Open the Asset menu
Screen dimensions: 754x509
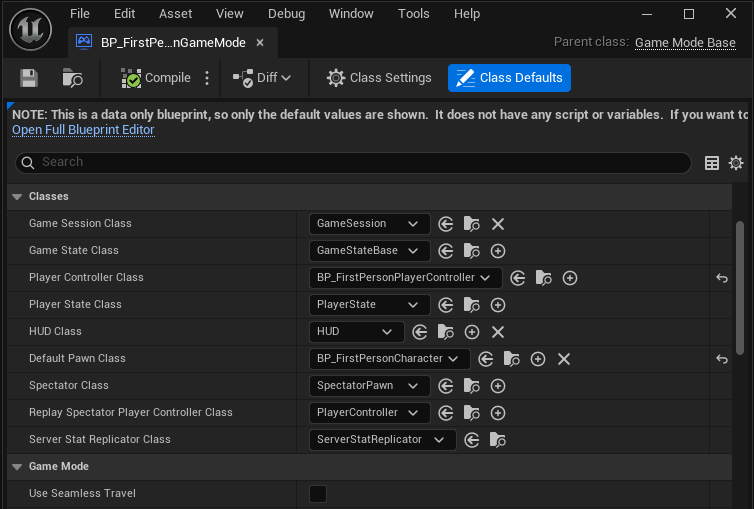(x=176, y=14)
